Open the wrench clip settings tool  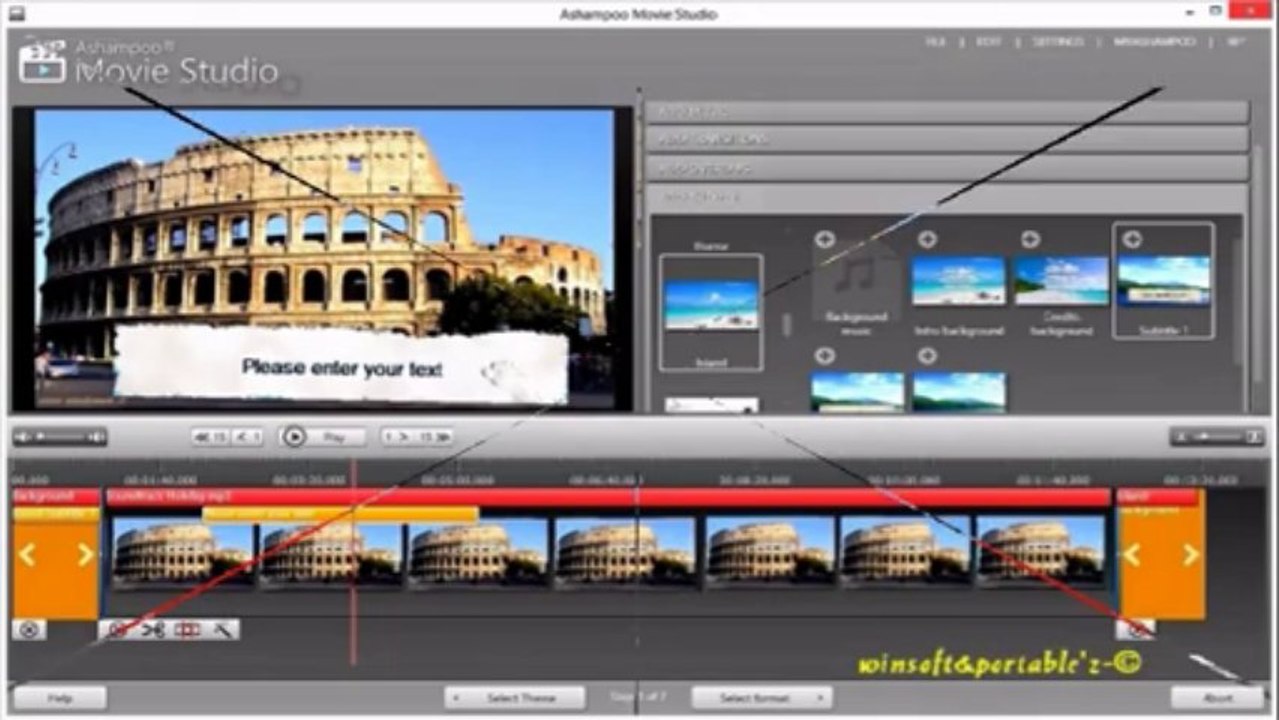(x=222, y=630)
